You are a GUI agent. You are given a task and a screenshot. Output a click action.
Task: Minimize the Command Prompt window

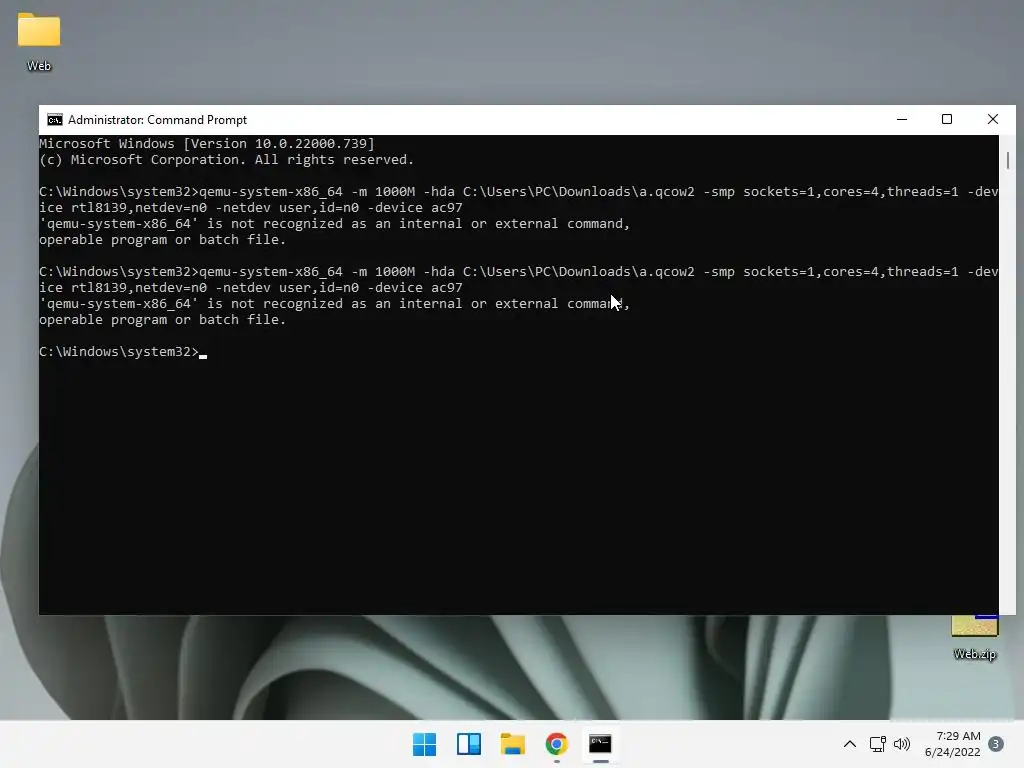(902, 120)
